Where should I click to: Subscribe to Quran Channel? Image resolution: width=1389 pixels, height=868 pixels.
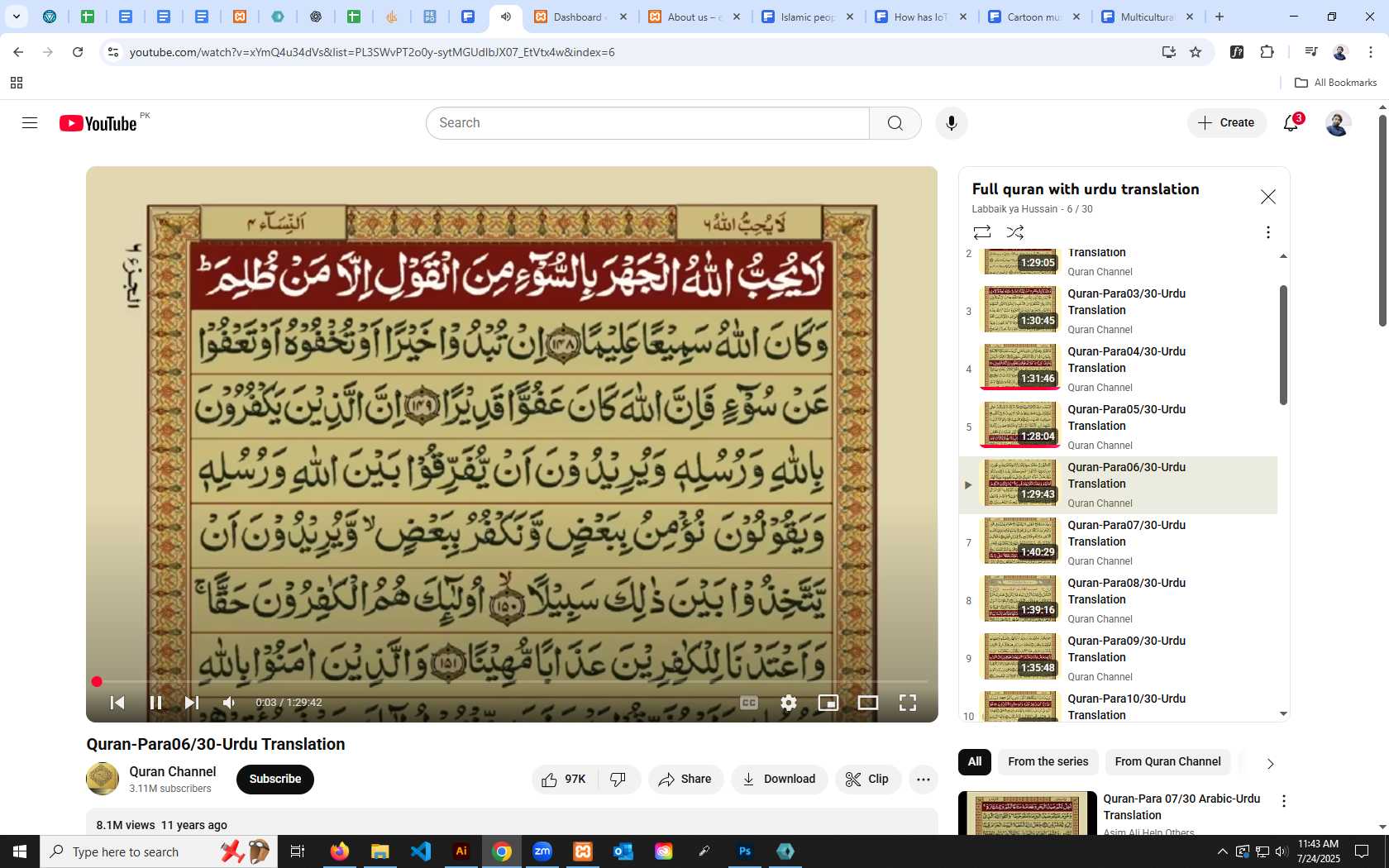pos(275,780)
